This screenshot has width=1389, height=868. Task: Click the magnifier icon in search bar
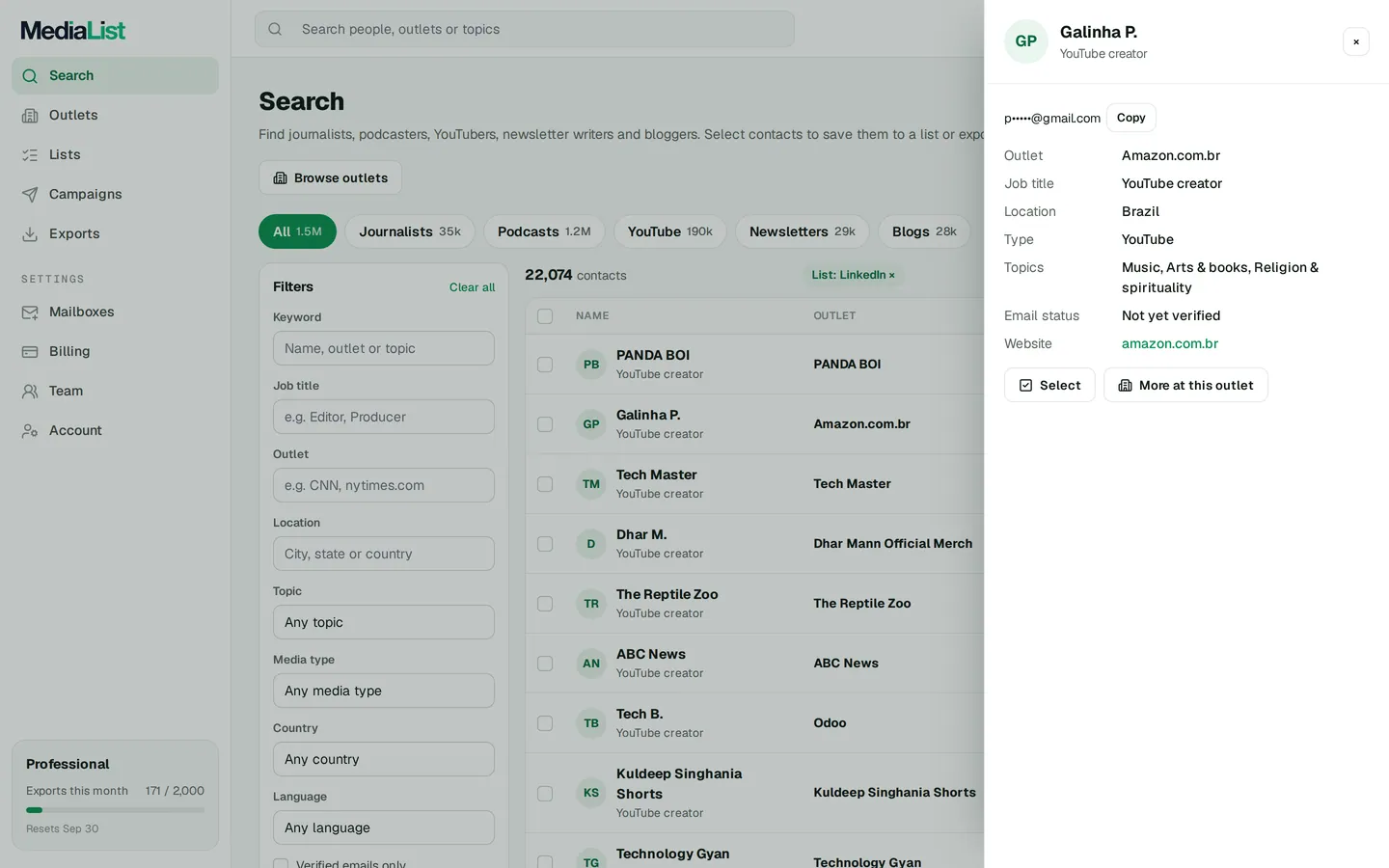tap(275, 29)
